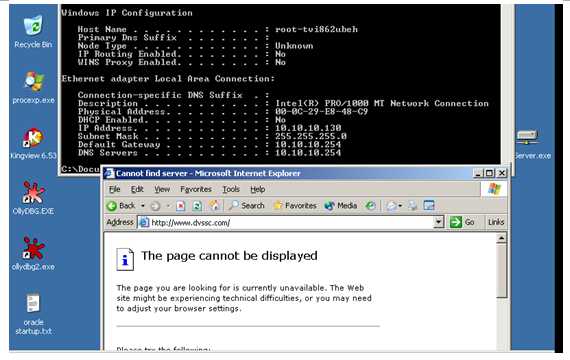Close the Internet Explorer window
Image resolution: width=570 pixels, height=360 pixels.
tap(502, 173)
